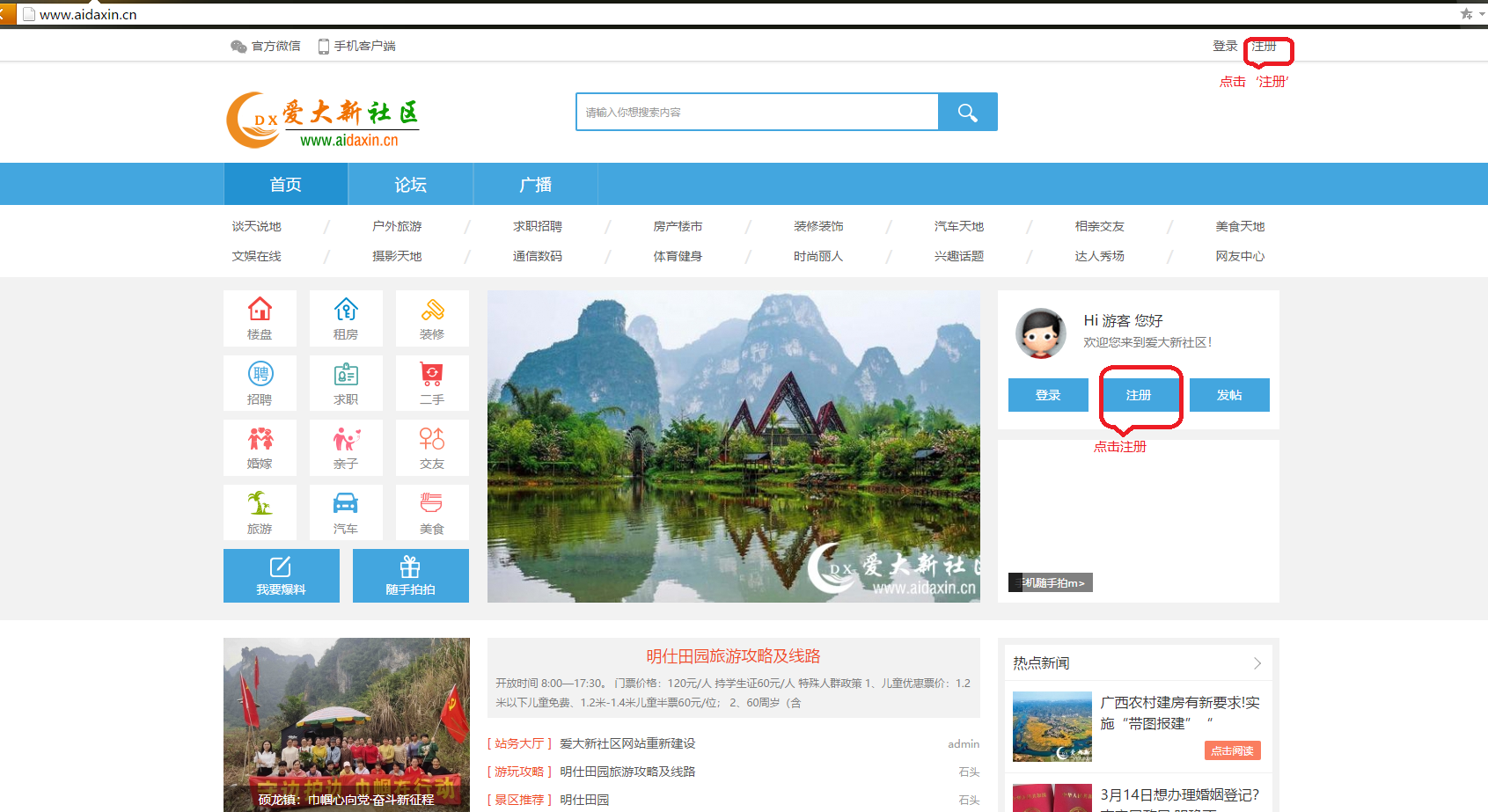Open the 美食 food icon
1488x812 pixels.
coord(432,504)
